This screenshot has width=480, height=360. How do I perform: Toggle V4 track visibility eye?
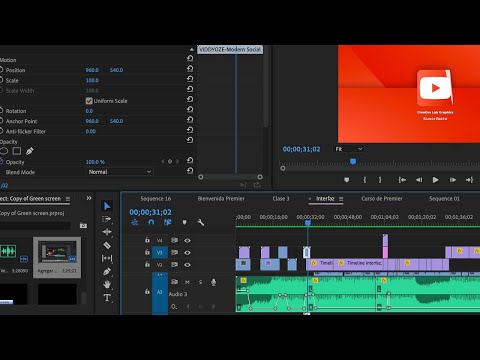[187, 240]
